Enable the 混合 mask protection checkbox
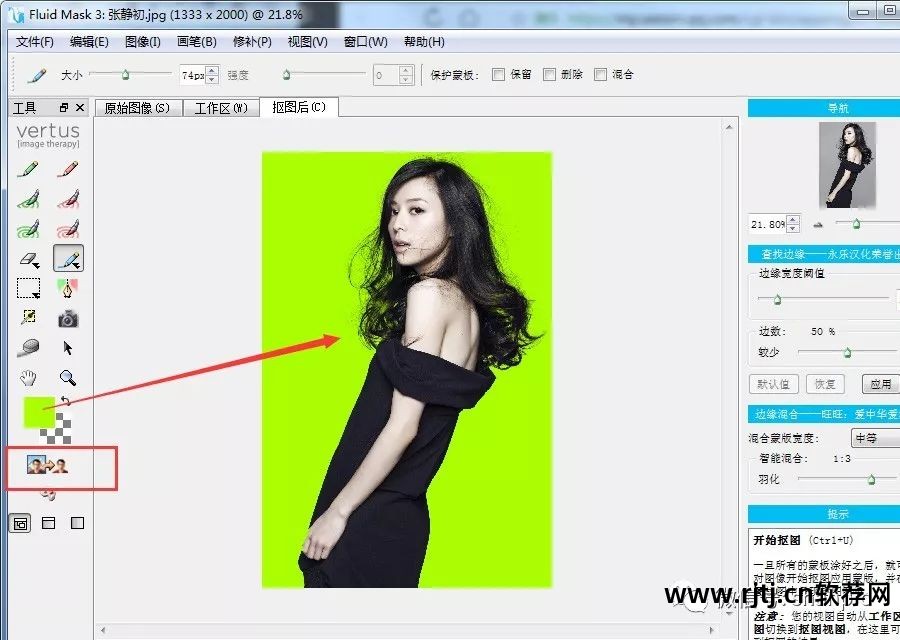The width and height of the screenshot is (900, 640). pyautogui.click(x=600, y=75)
